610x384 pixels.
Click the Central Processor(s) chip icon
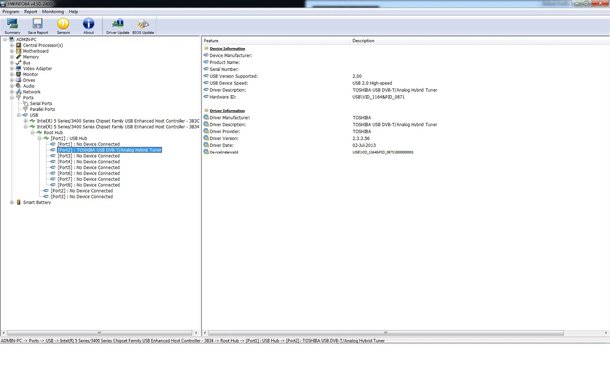click(18, 45)
